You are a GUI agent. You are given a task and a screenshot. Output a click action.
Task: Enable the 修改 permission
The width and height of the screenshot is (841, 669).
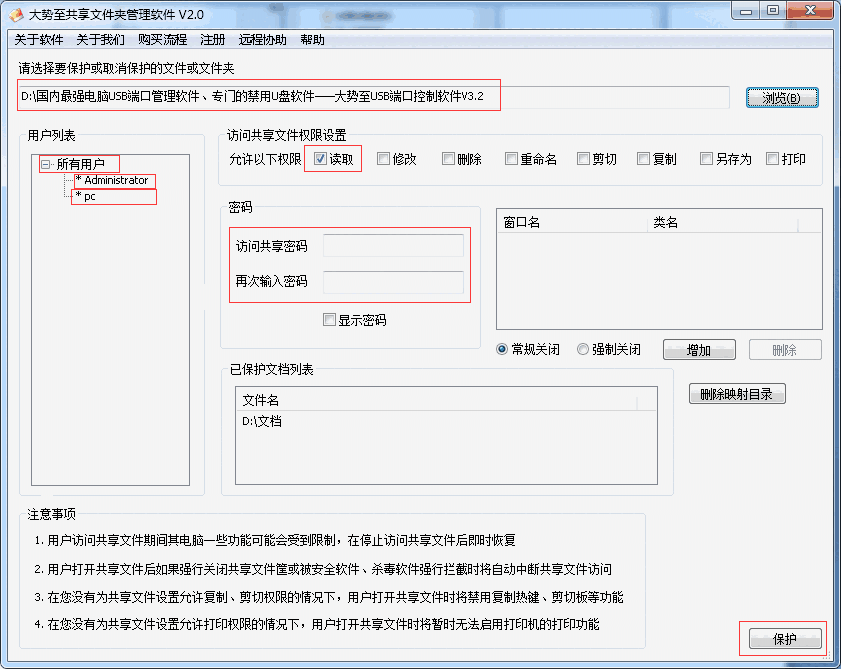pyautogui.click(x=383, y=158)
